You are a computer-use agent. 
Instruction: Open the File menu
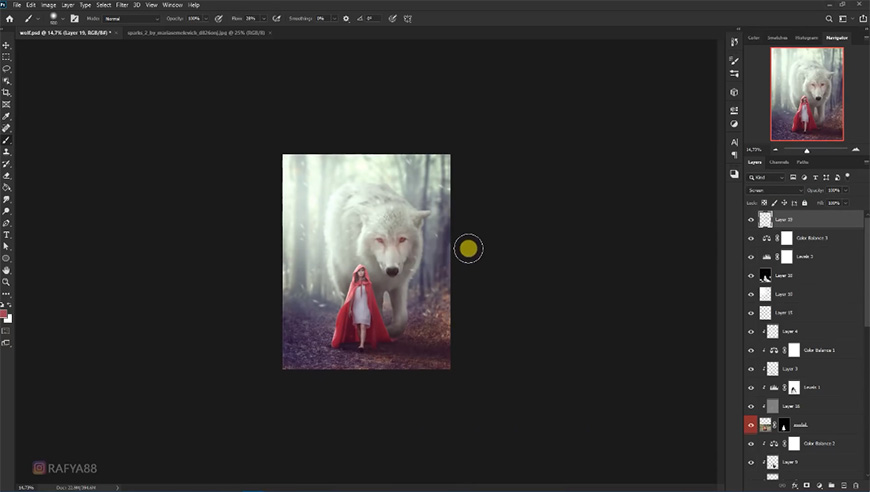pos(17,5)
